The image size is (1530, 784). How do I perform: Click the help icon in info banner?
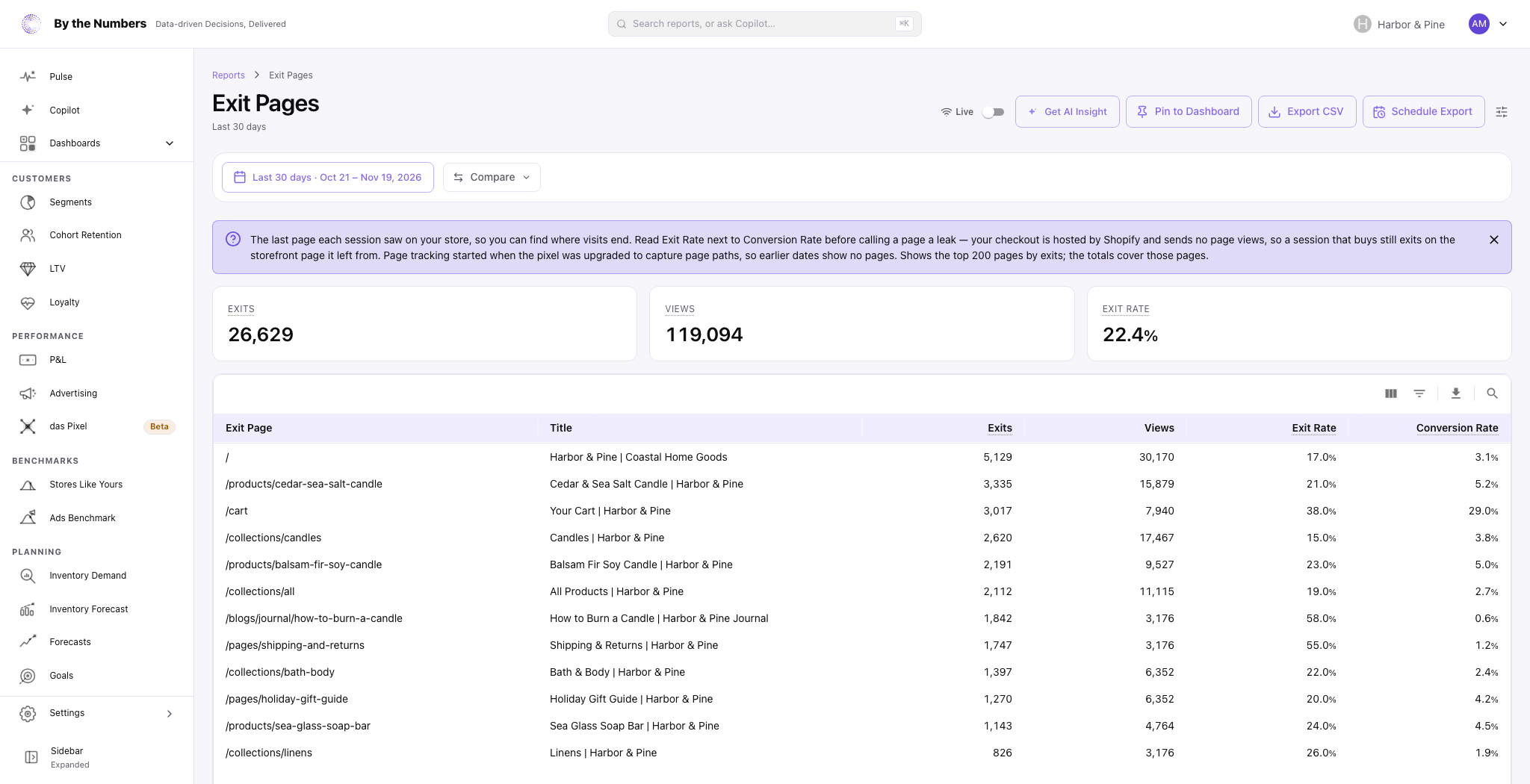tap(233, 239)
